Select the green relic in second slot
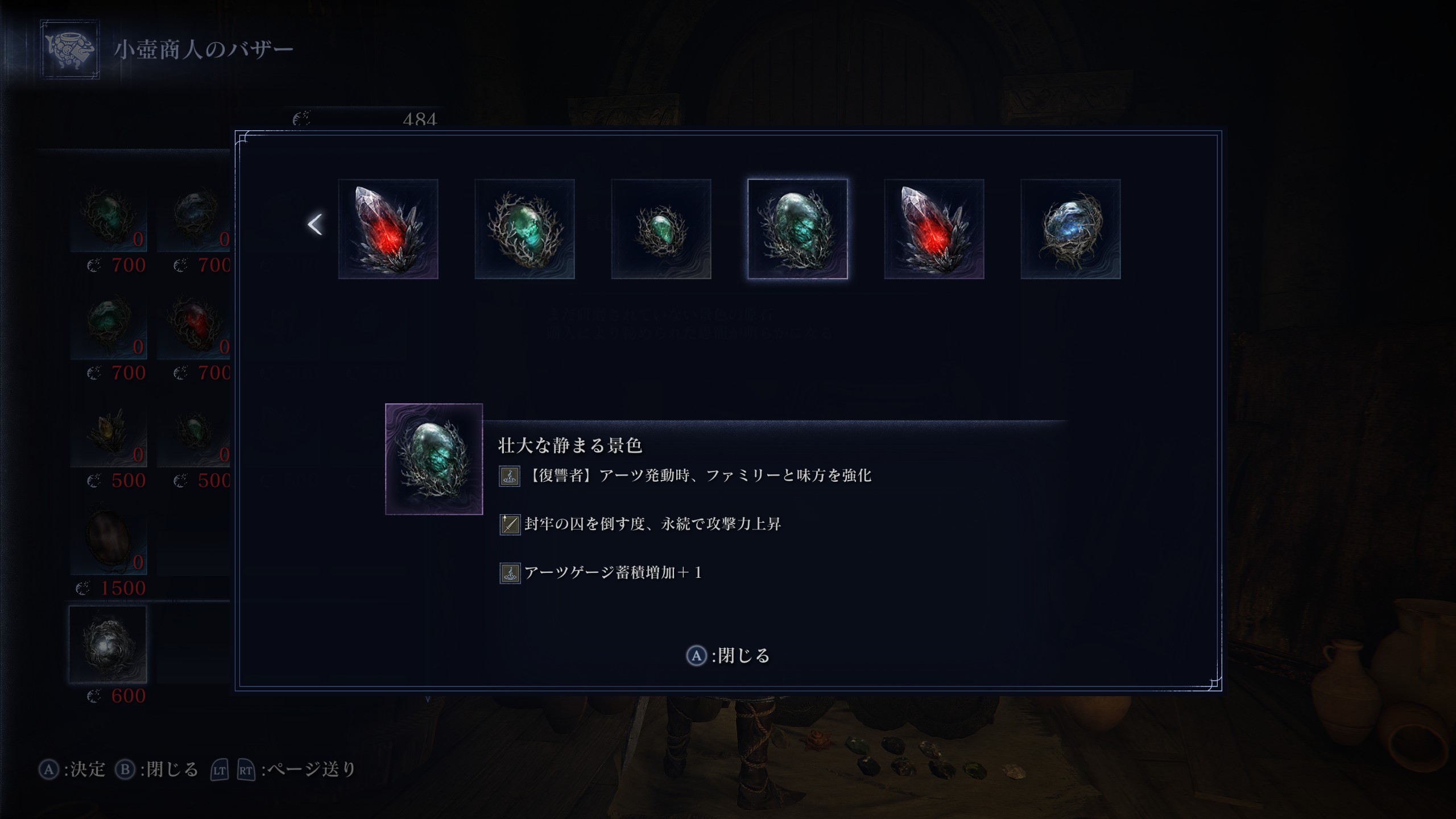The height and width of the screenshot is (819, 1456). [x=524, y=229]
